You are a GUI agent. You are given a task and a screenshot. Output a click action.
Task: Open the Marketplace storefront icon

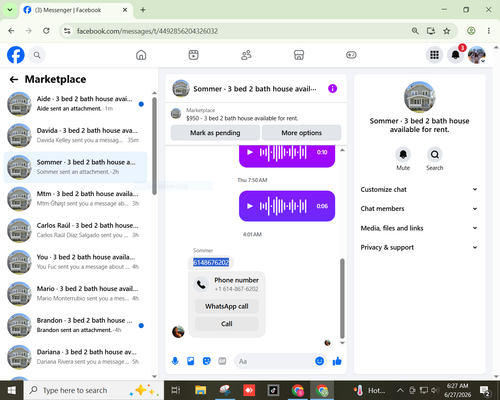pyautogui.click(x=299, y=55)
